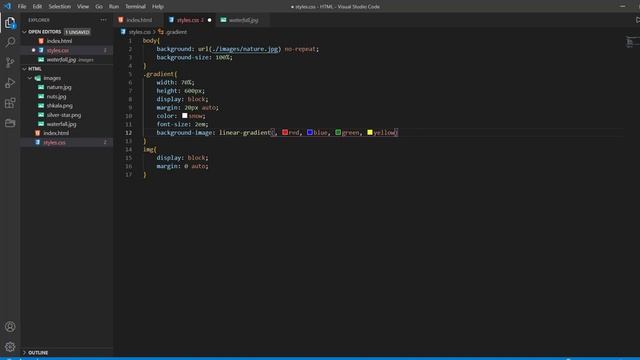The width and height of the screenshot is (640, 360).
Task: Open silver-star.png in images folder
Action: click(64, 115)
